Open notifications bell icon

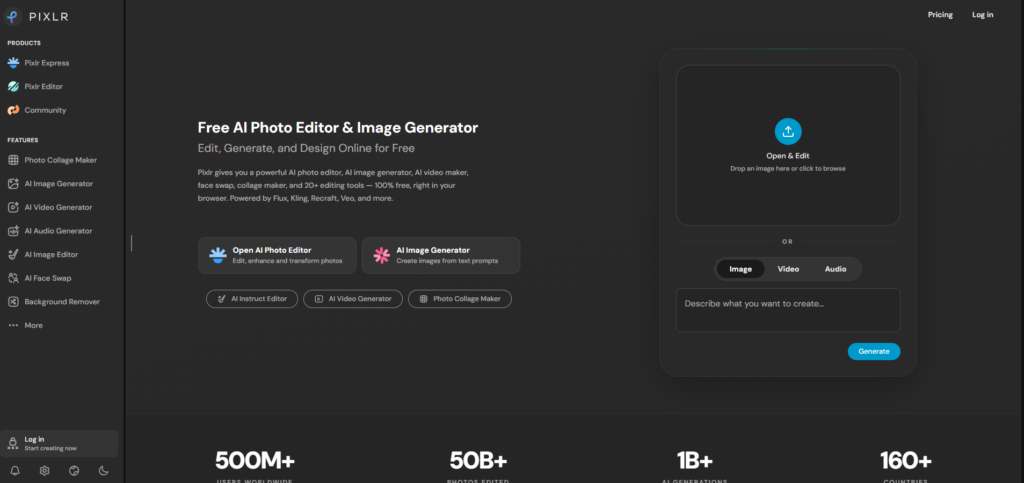pos(15,471)
